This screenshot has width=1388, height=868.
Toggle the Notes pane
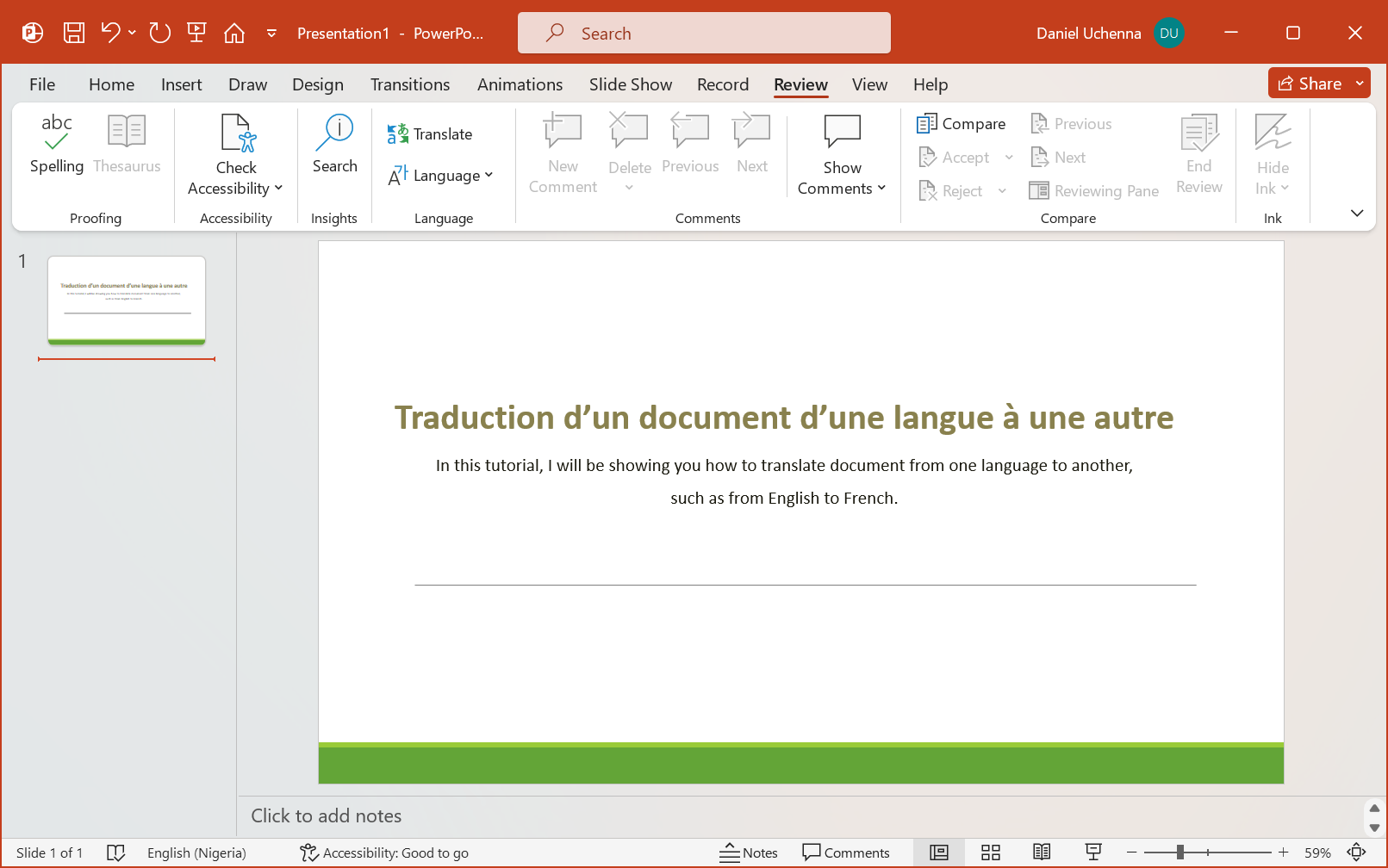(749, 852)
